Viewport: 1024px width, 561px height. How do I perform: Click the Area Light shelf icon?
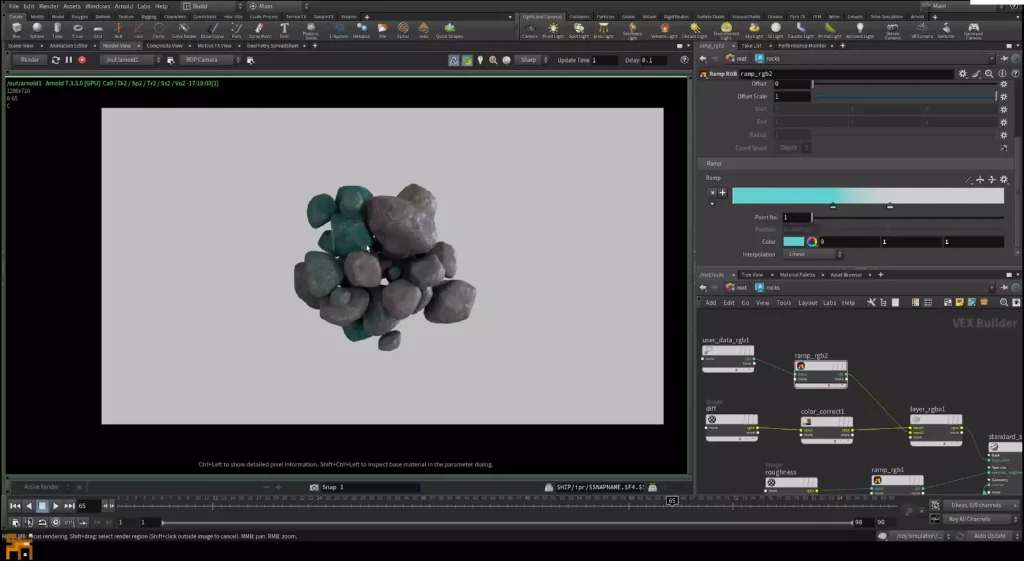click(x=603, y=29)
